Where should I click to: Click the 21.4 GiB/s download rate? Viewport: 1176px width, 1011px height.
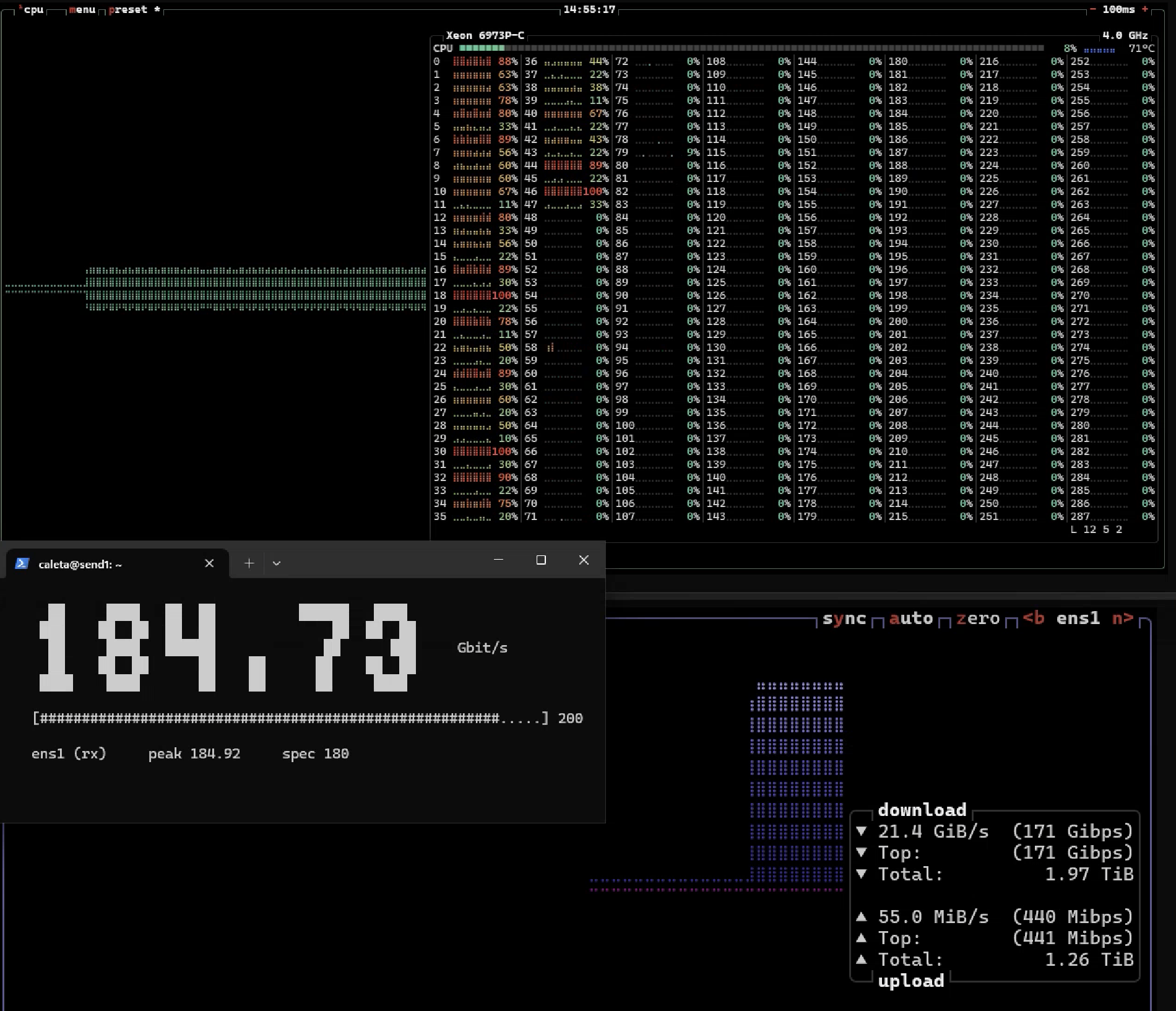point(933,831)
